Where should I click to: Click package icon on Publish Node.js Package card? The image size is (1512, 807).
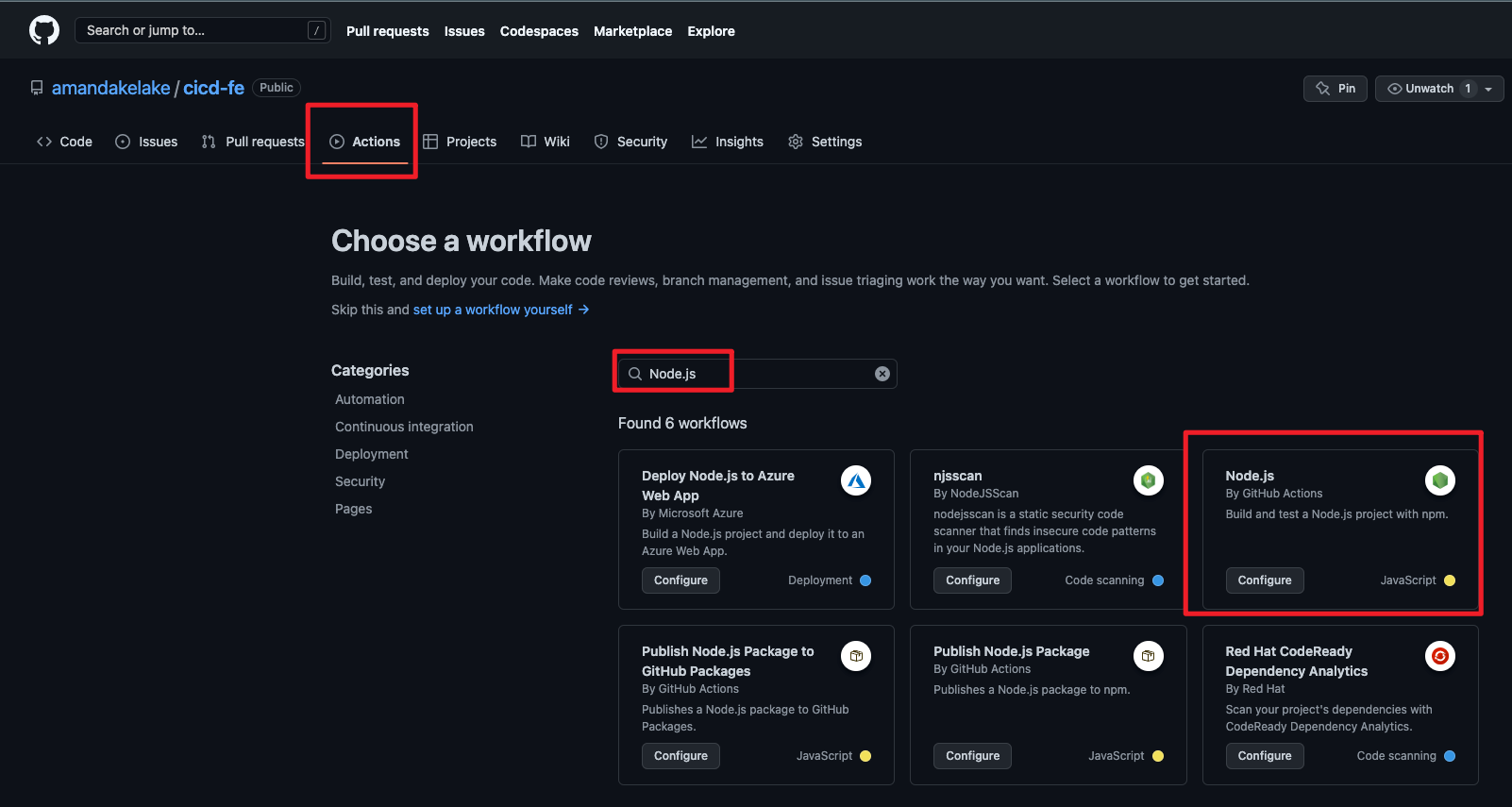[x=1148, y=656]
